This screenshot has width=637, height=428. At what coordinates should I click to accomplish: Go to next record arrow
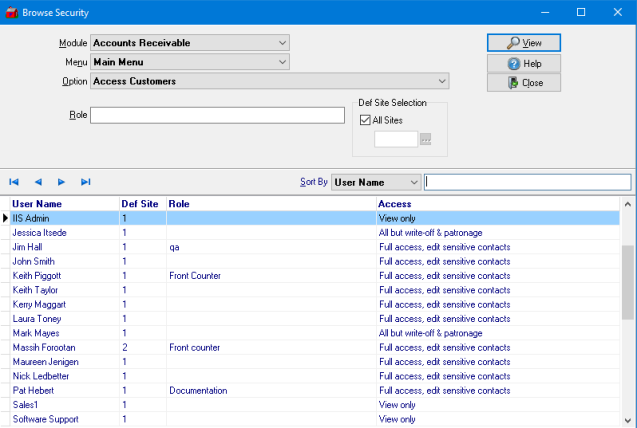coord(61,182)
